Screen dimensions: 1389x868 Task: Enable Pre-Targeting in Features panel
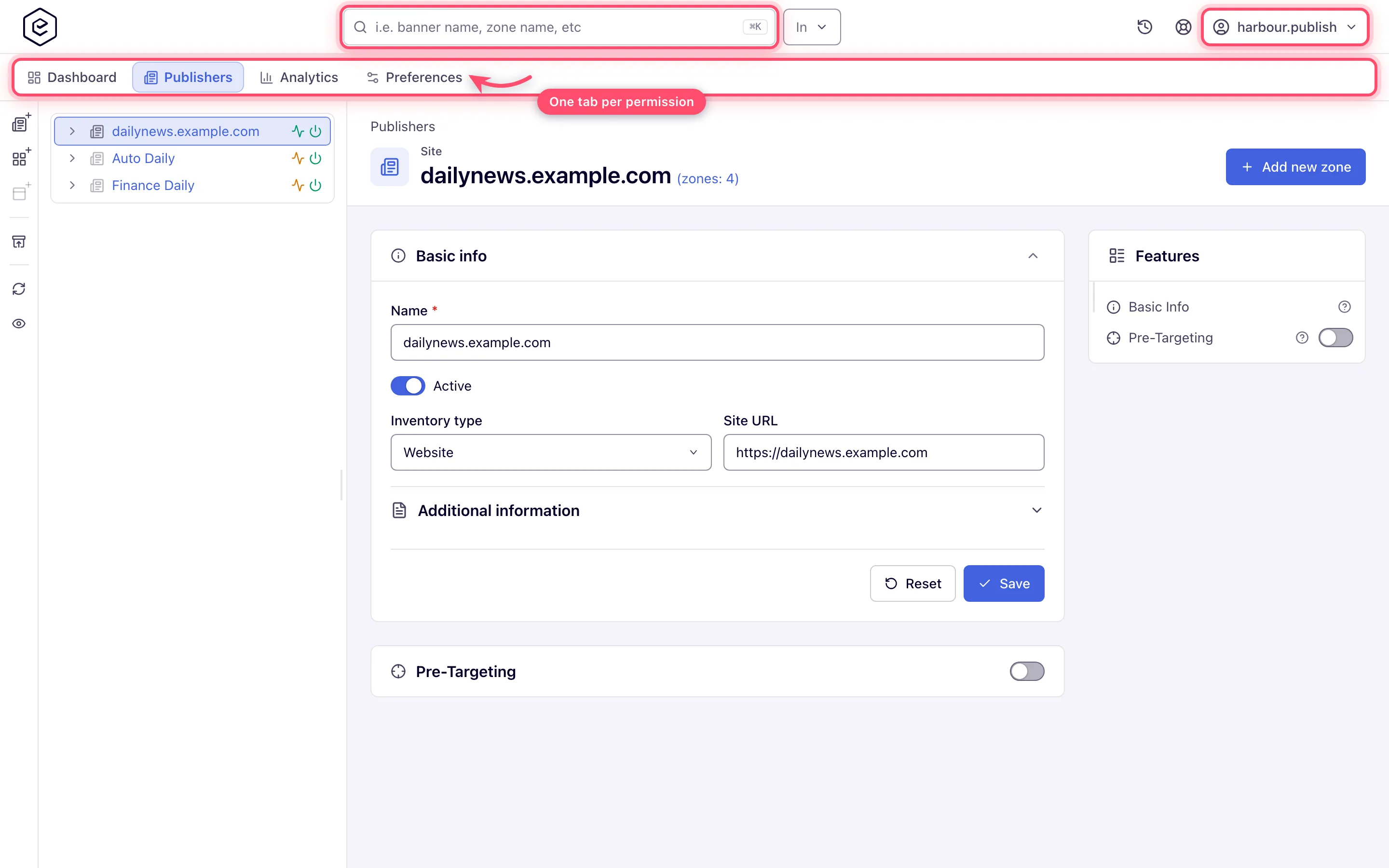point(1335,338)
